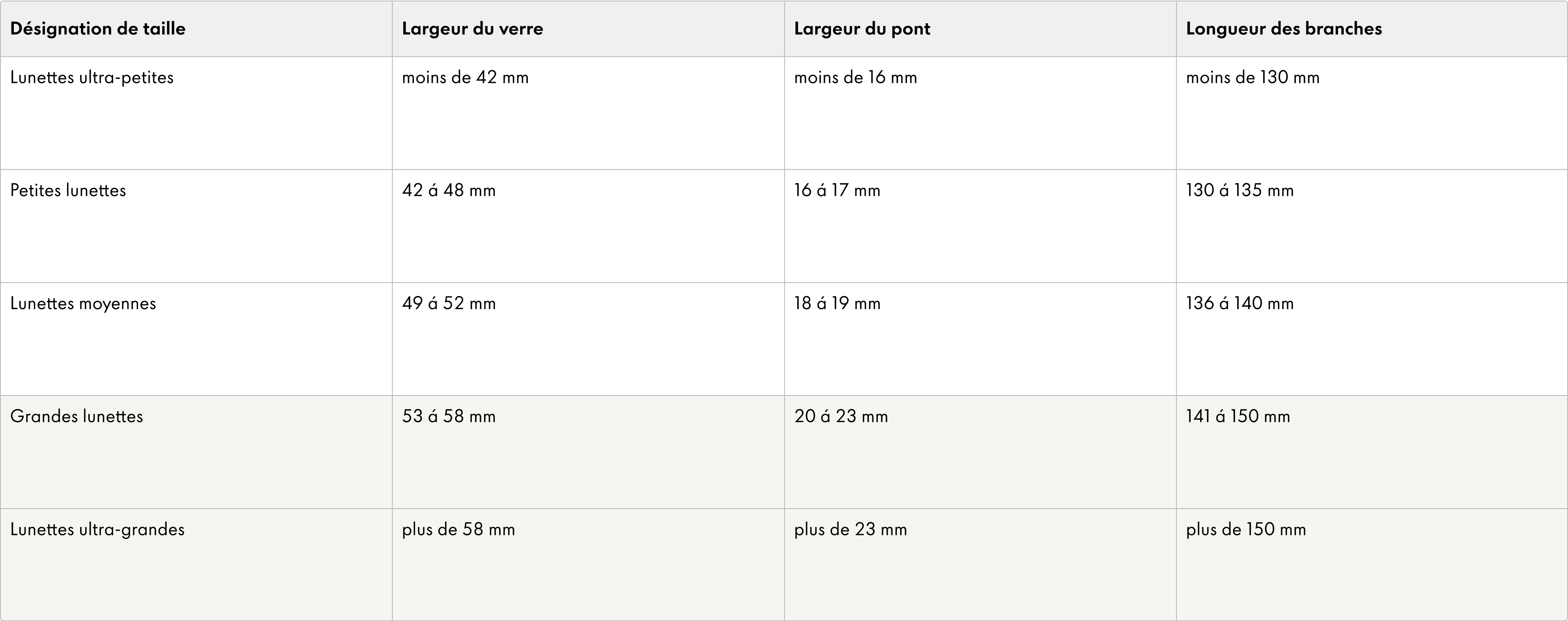
Task: Click the 42 á 48 mm cell
Action: (x=449, y=190)
